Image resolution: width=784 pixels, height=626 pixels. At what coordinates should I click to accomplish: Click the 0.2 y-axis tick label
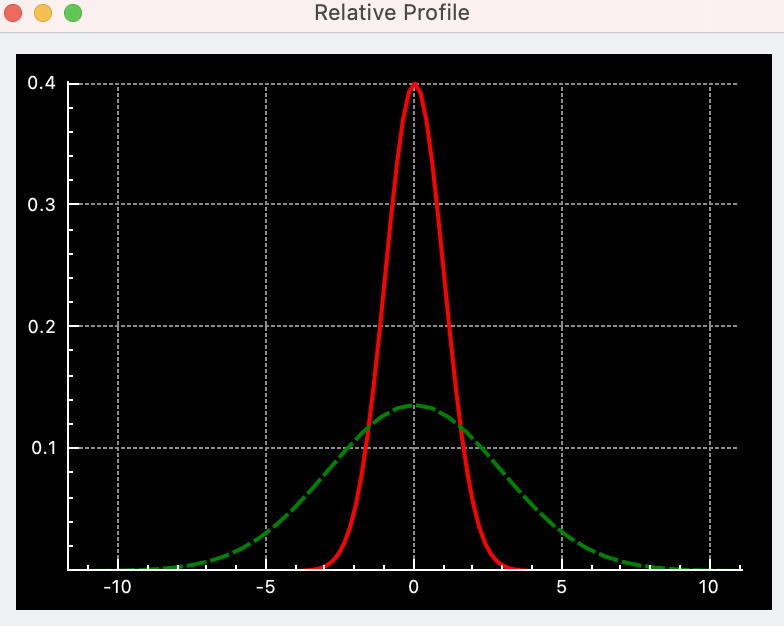point(41,326)
